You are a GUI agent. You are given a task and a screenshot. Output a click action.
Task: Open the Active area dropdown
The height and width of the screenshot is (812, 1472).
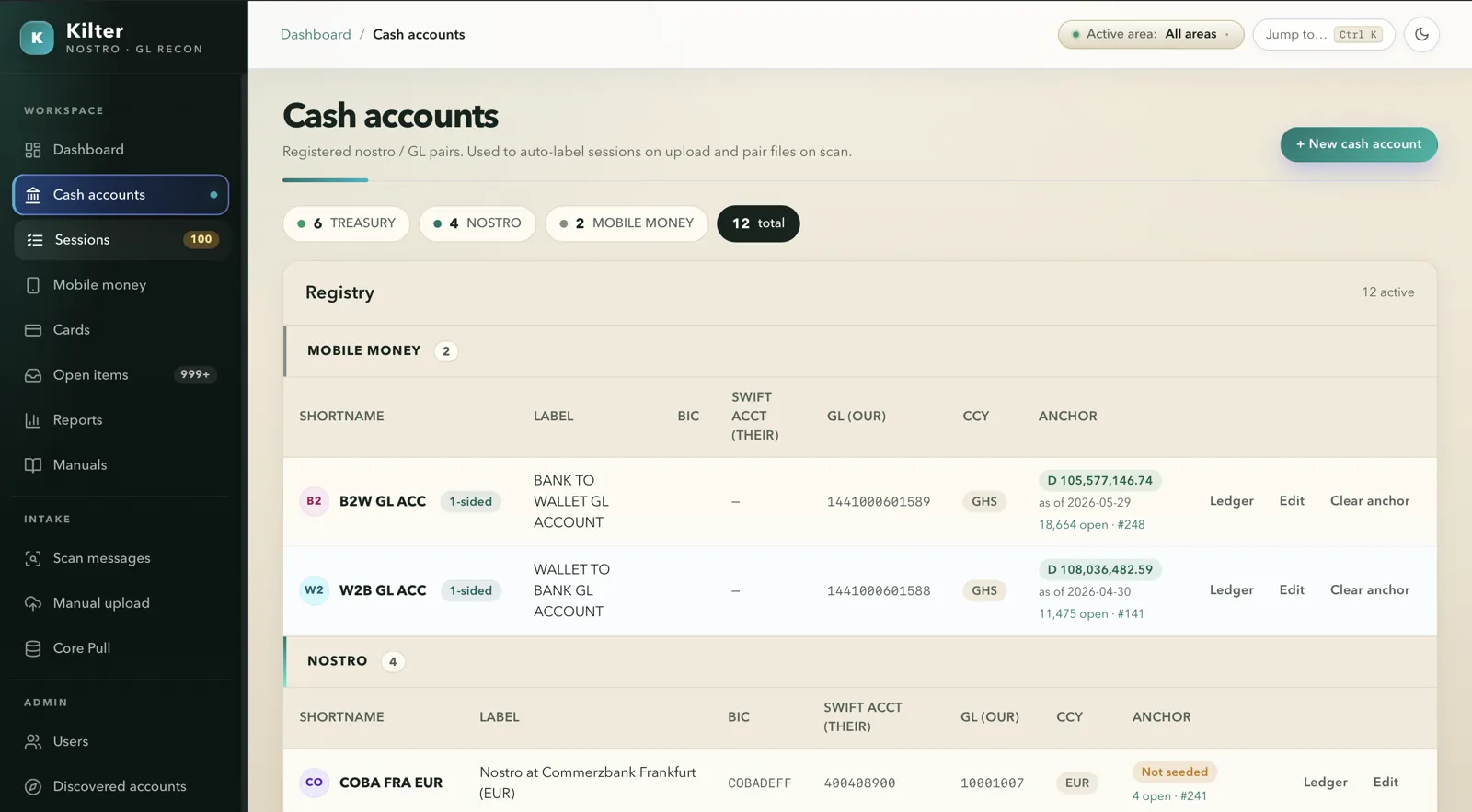1150,34
